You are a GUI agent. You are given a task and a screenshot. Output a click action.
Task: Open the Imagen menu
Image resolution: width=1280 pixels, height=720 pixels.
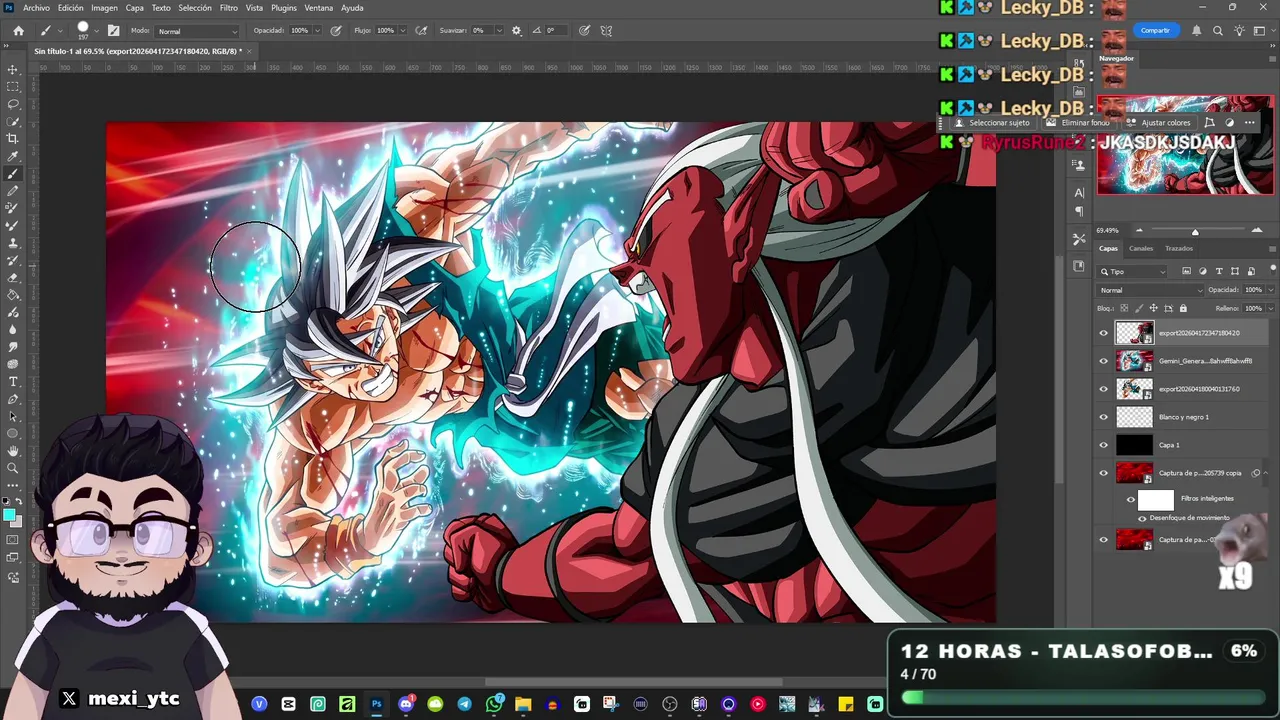[104, 7]
